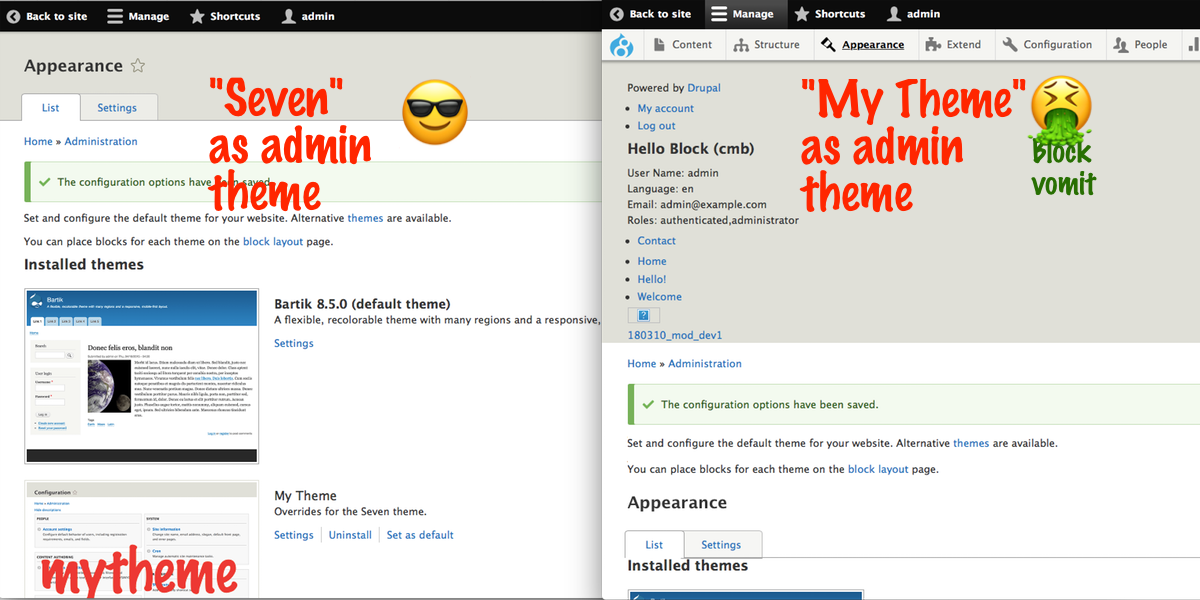
Task: Click Uninstall for My Theme
Action: 350,535
